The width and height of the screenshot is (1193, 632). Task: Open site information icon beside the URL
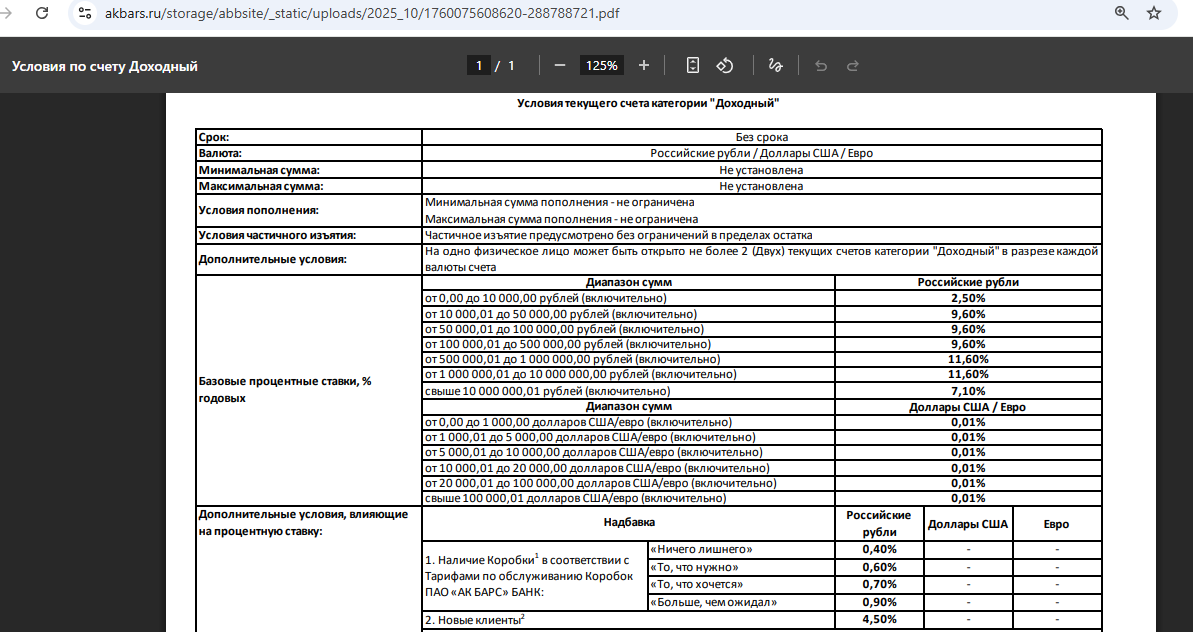tap(85, 13)
